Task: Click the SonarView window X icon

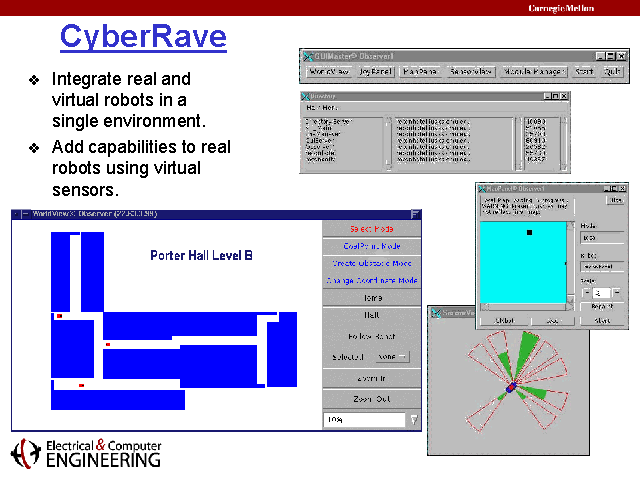Action: pyautogui.click(x=437, y=312)
